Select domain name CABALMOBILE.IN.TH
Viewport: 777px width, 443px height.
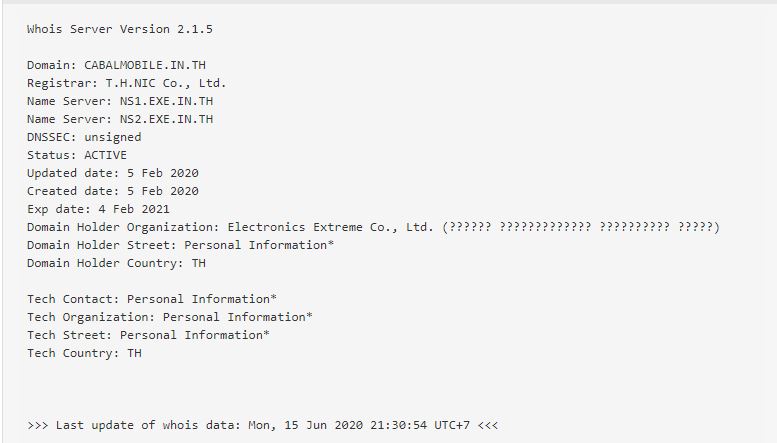pos(145,65)
